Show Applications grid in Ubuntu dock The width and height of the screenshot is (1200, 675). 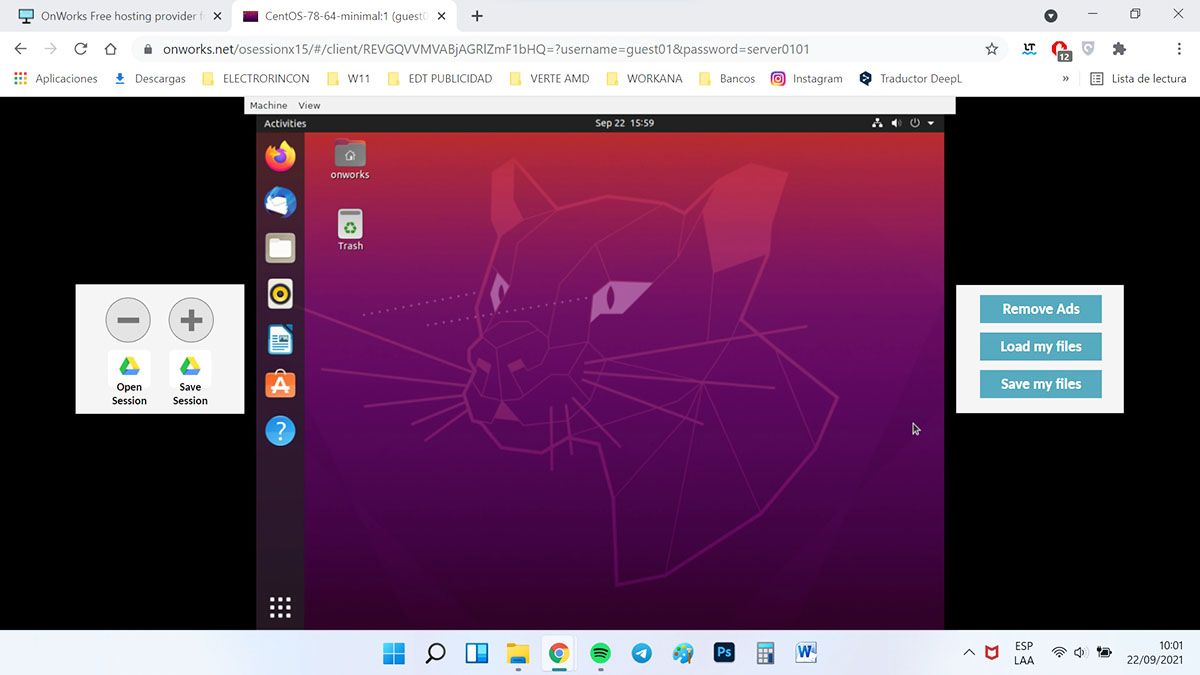[280, 607]
